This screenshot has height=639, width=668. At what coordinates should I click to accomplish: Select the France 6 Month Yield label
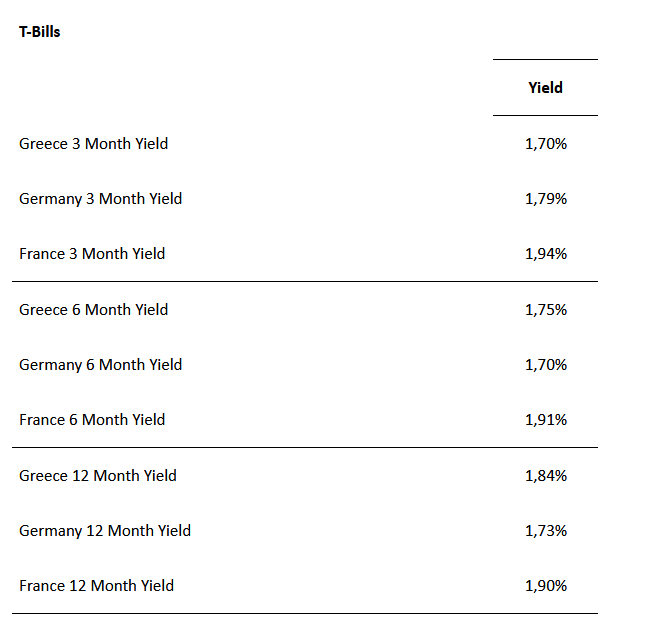pos(92,420)
